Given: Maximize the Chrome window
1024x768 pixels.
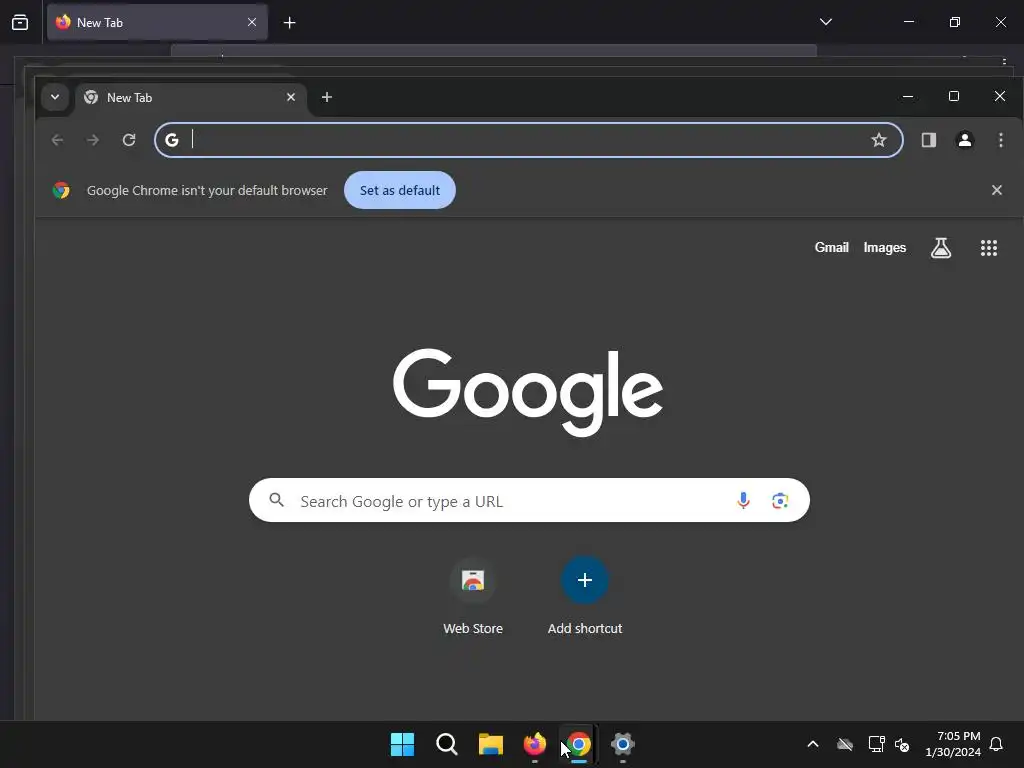Looking at the screenshot, I should (x=953, y=97).
